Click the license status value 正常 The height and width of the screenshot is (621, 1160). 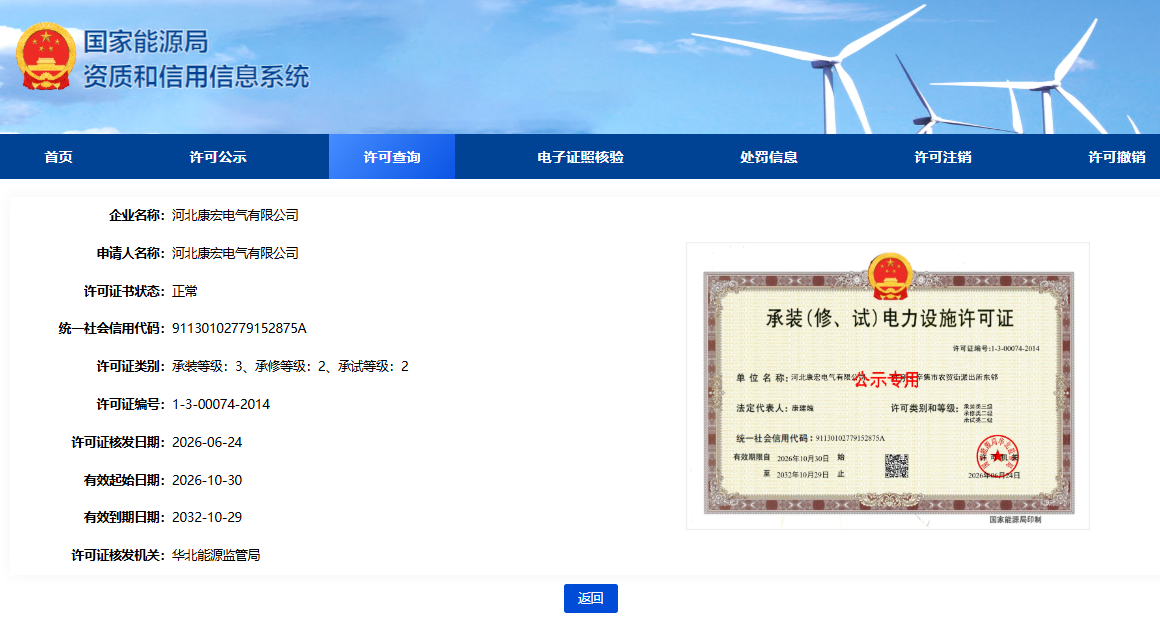pos(185,291)
